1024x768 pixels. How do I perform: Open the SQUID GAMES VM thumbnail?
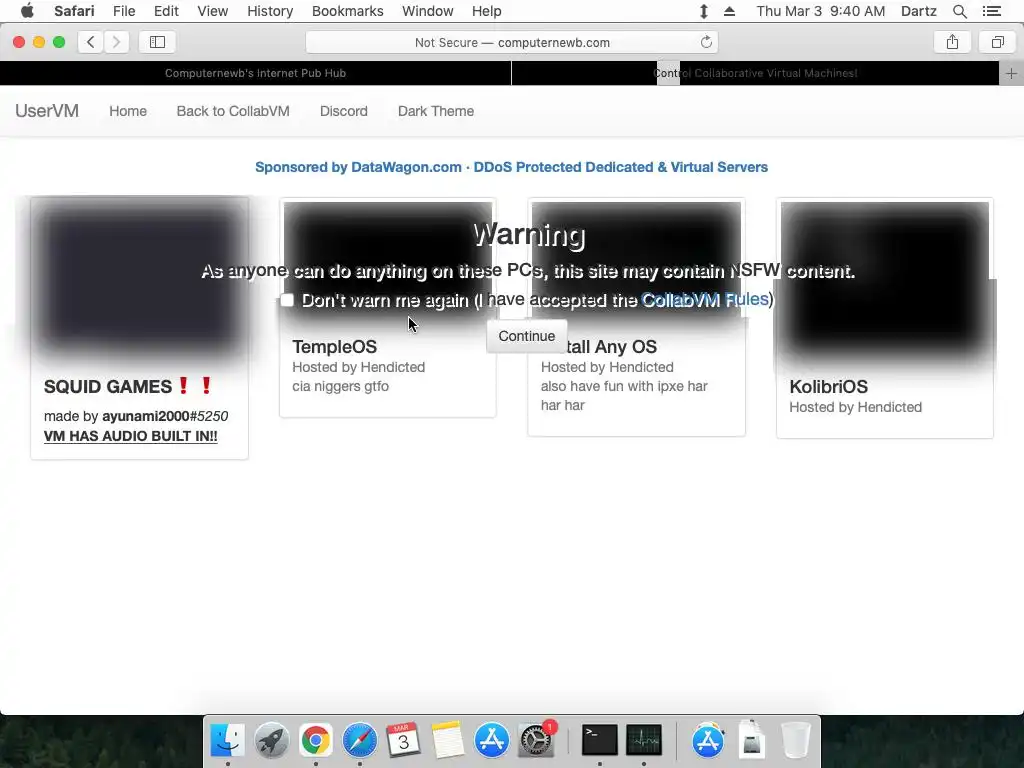(x=140, y=280)
